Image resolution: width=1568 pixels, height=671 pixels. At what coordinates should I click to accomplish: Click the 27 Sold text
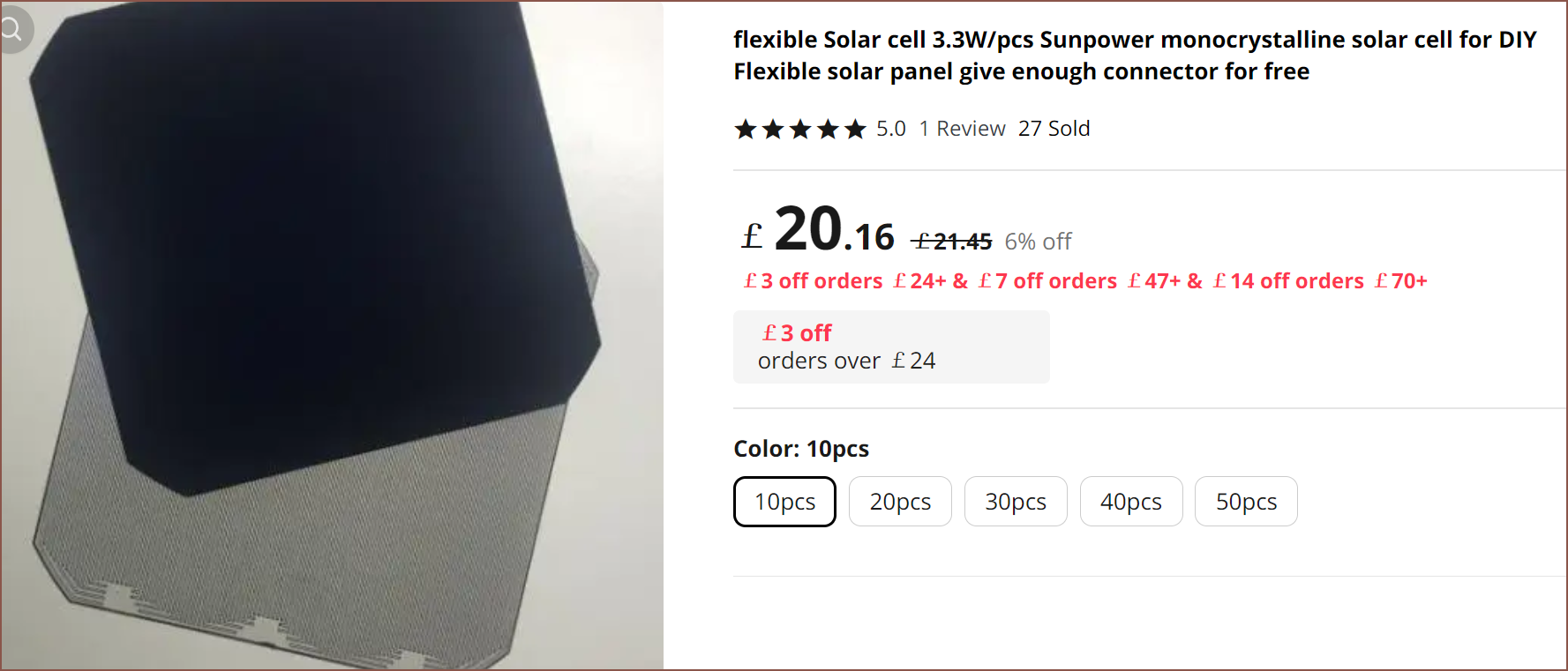[1054, 129]
